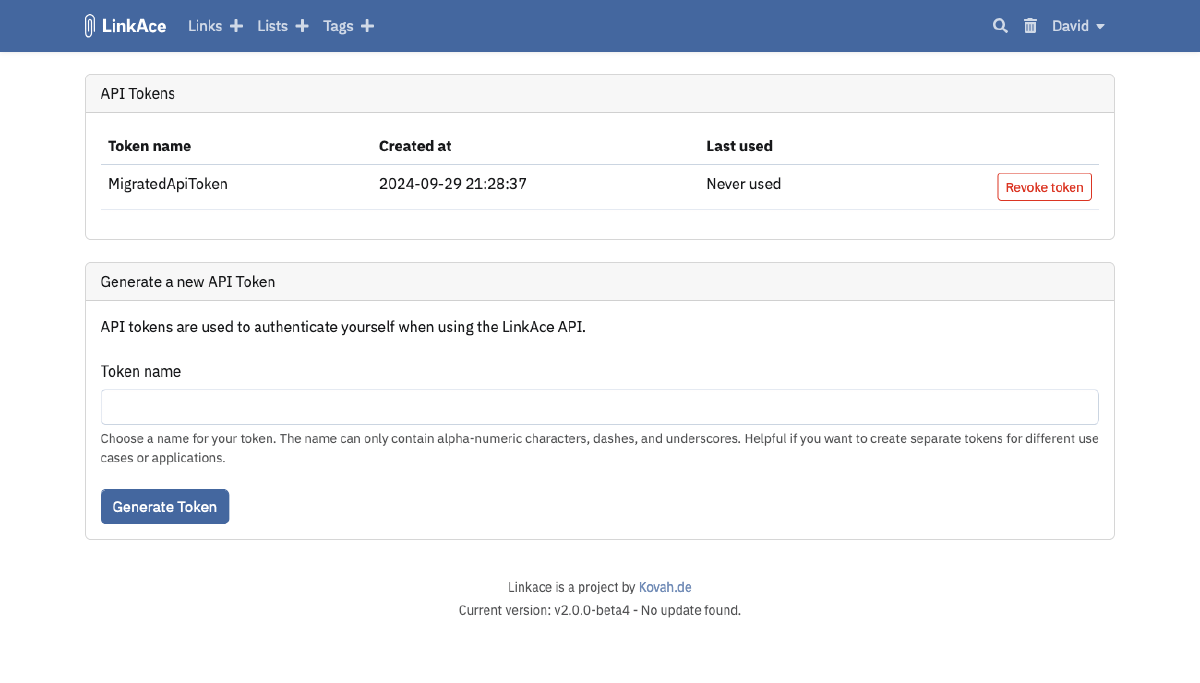The width and height of the screenshot is (1200, 683).
Task: Click the plus icon beside Lists
Action: pyautogui.click(x=302, y=25)
